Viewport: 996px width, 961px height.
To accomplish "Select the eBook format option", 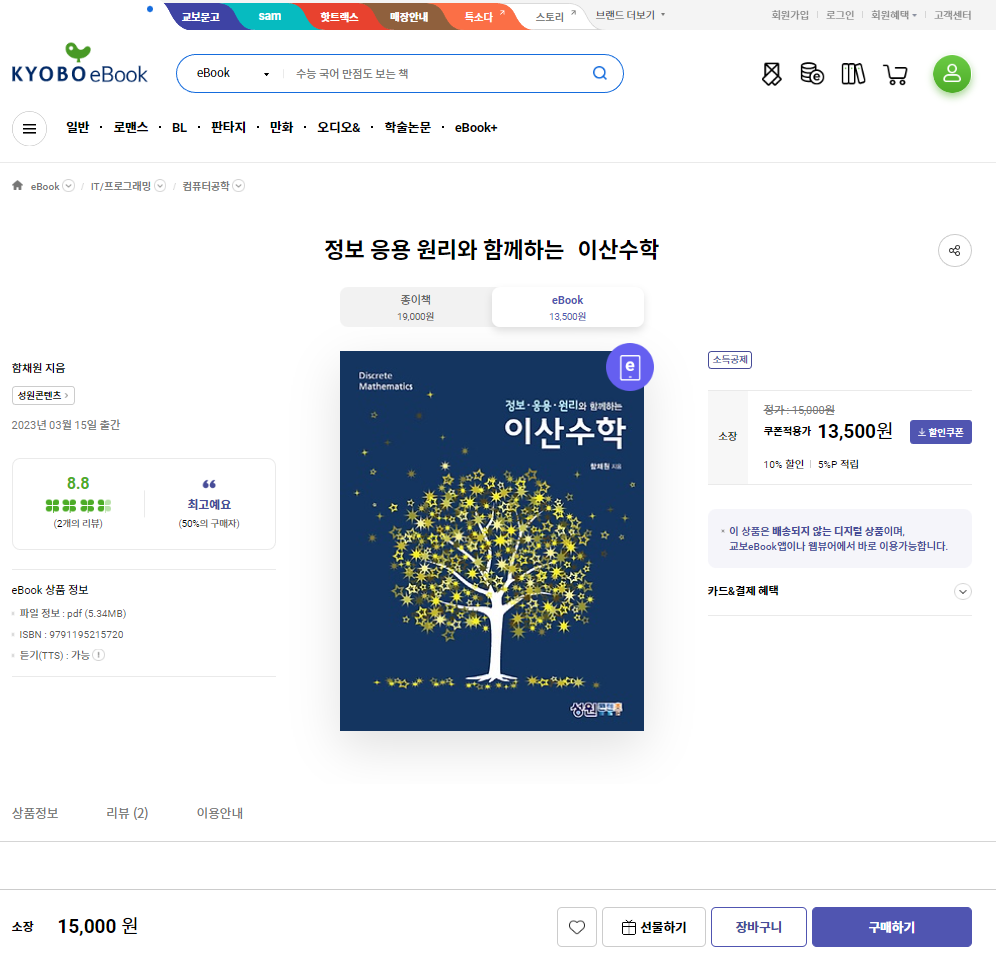I will click(x=567, y=307).
